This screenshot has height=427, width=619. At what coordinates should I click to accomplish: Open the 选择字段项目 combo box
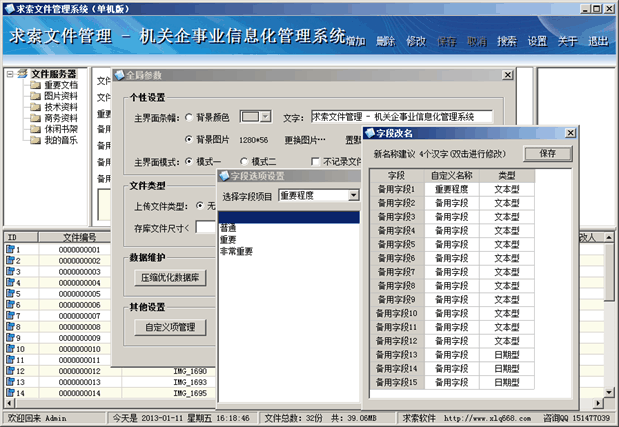[353, 195]
